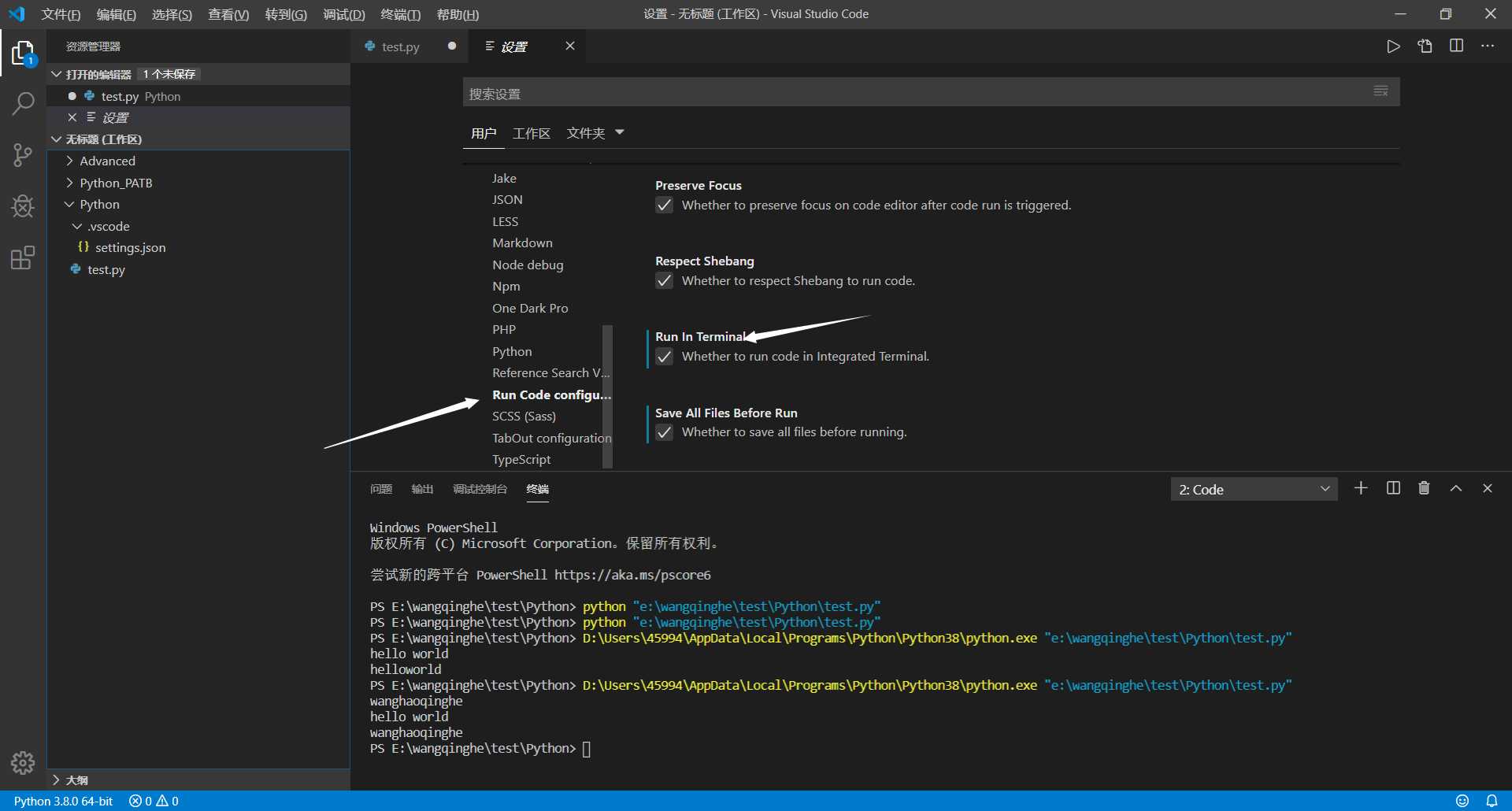Open the terminal selector '2: Code' dropdown

(1254, 489)
